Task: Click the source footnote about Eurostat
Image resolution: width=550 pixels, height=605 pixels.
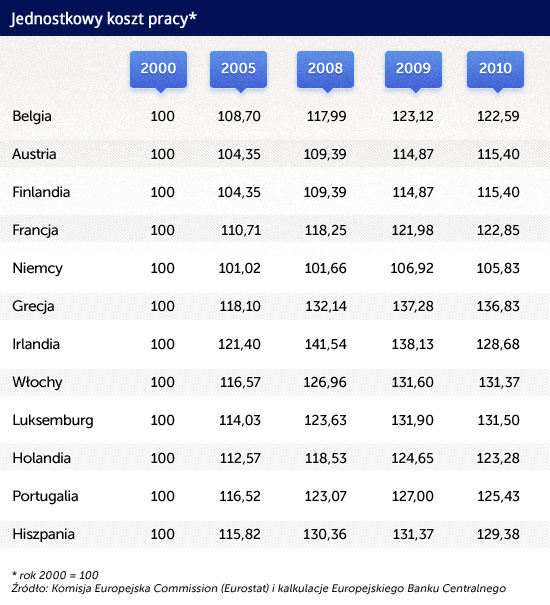Action: coord(259,588)
